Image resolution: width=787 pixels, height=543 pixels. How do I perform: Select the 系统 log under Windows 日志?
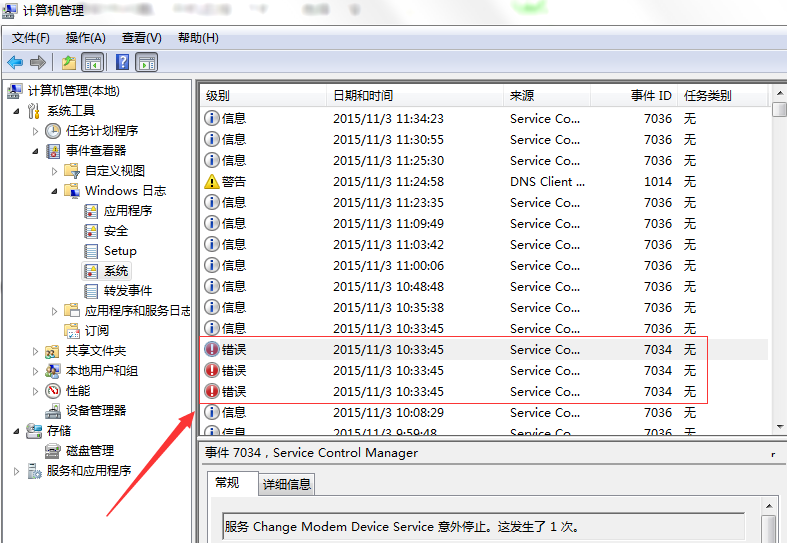(115, 271)
